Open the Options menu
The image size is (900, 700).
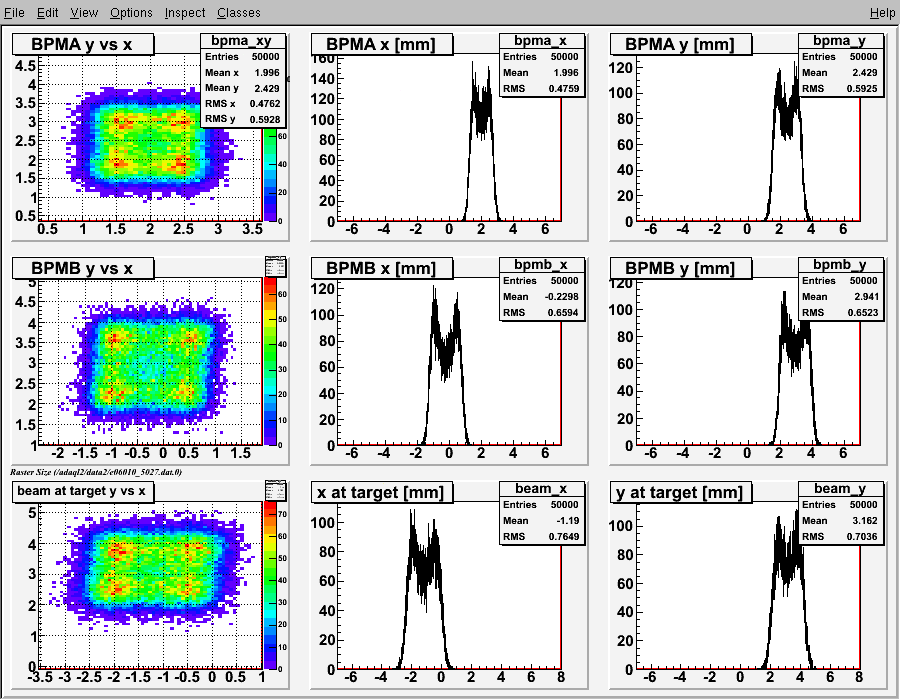(x=131, y=13)
